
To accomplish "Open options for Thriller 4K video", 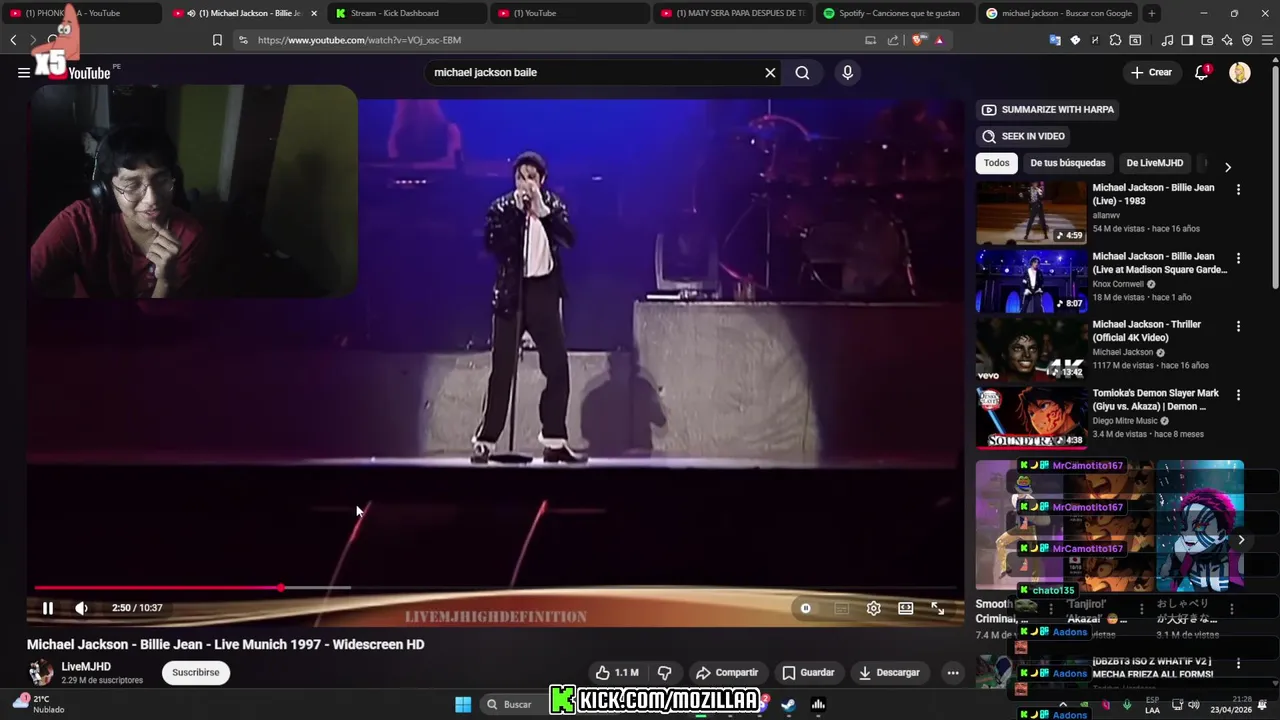I will click(1238, 326).
